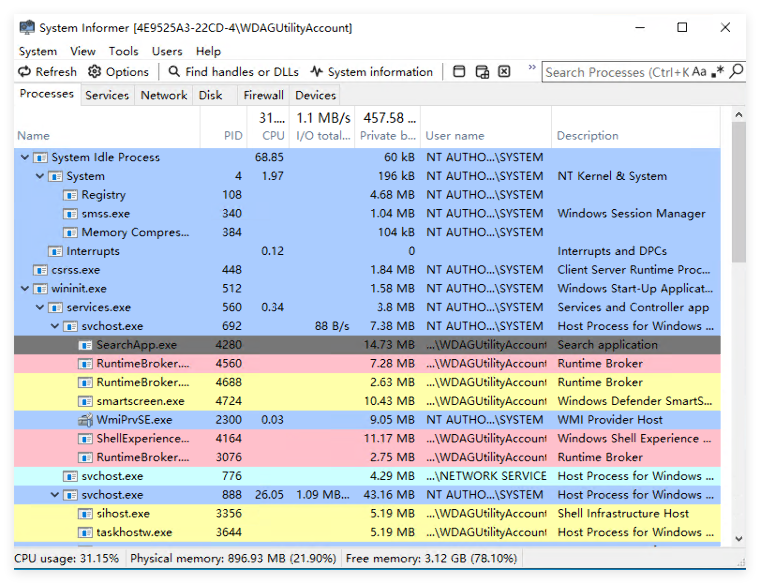Click the System Idle Process icon
760x584 pixels.
40,158
